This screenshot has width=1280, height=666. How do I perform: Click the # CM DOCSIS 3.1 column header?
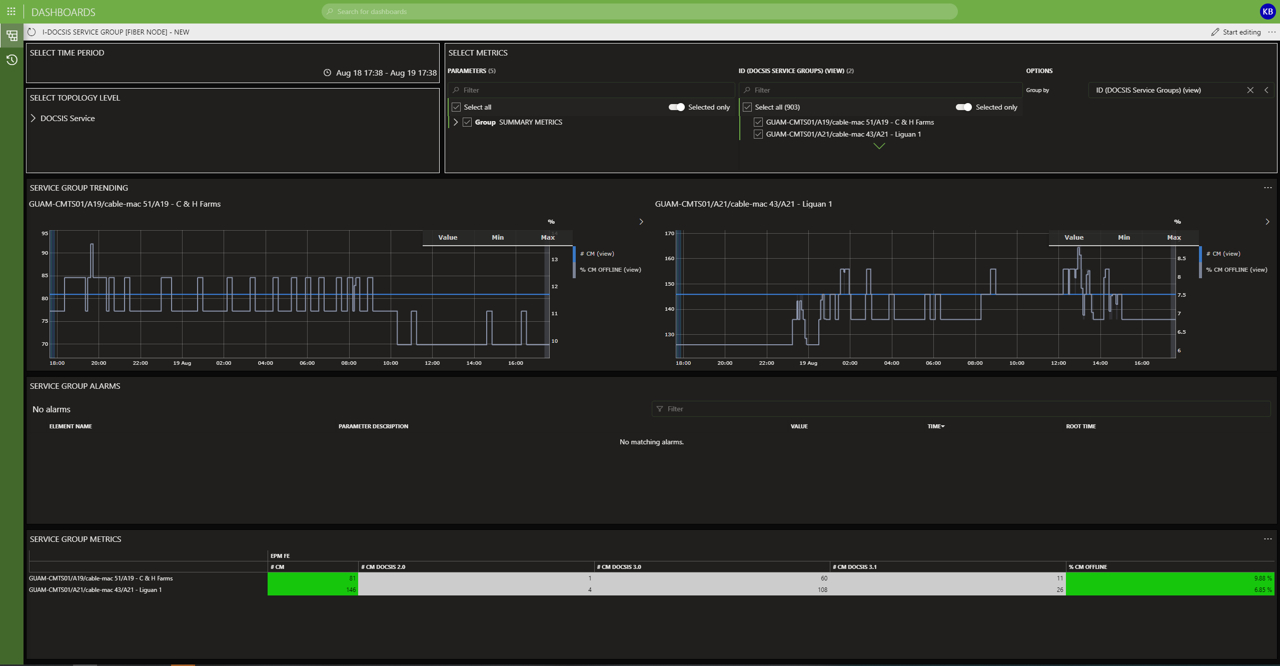coord(948,567)
